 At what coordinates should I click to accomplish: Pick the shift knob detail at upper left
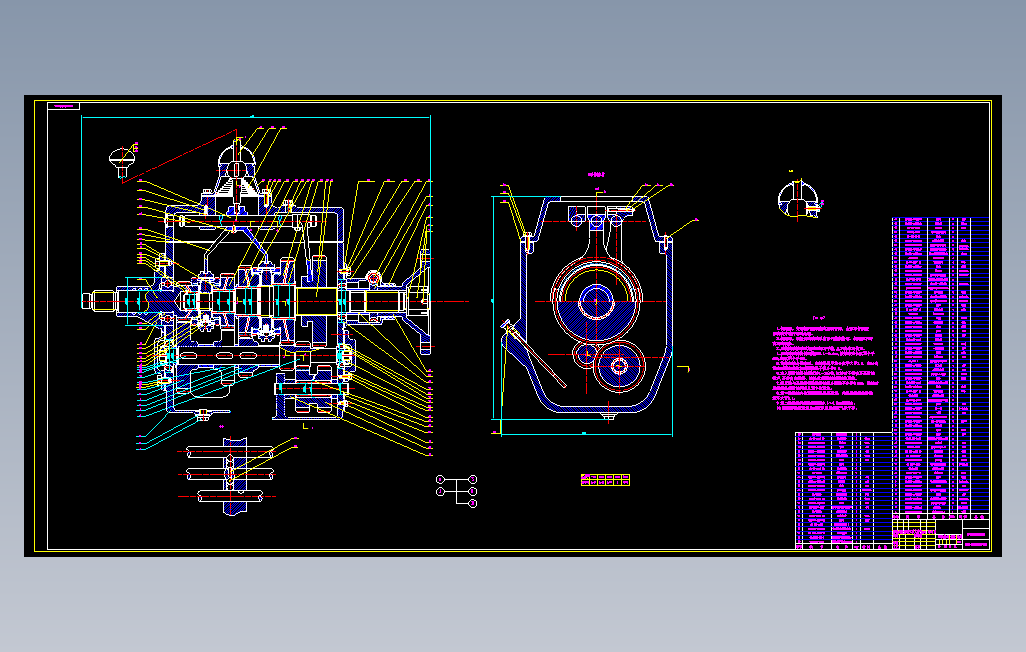[x=122, y=162]
